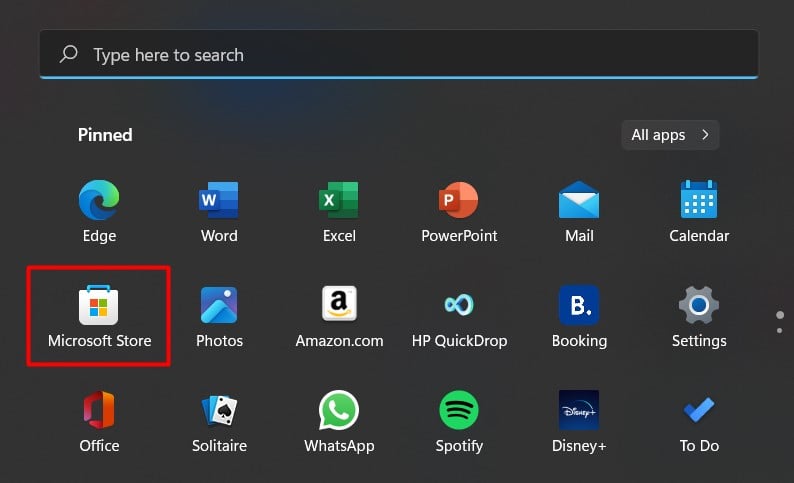The width and height of the screenshot is (794, 483).
Task: Go to second pinned page dot
Action: coord(779,331)
